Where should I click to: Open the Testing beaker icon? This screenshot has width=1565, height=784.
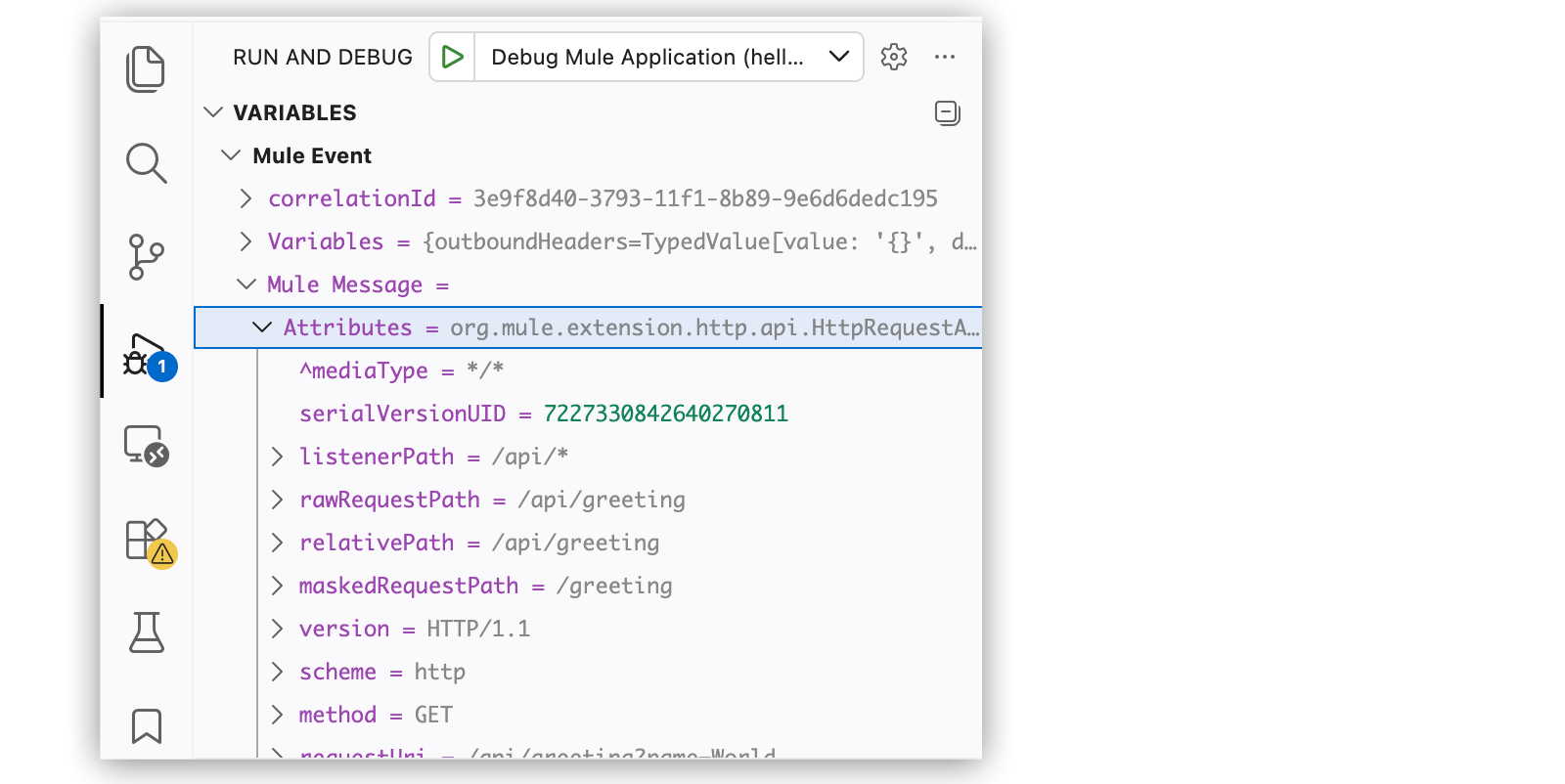click(x=146, y=632)
